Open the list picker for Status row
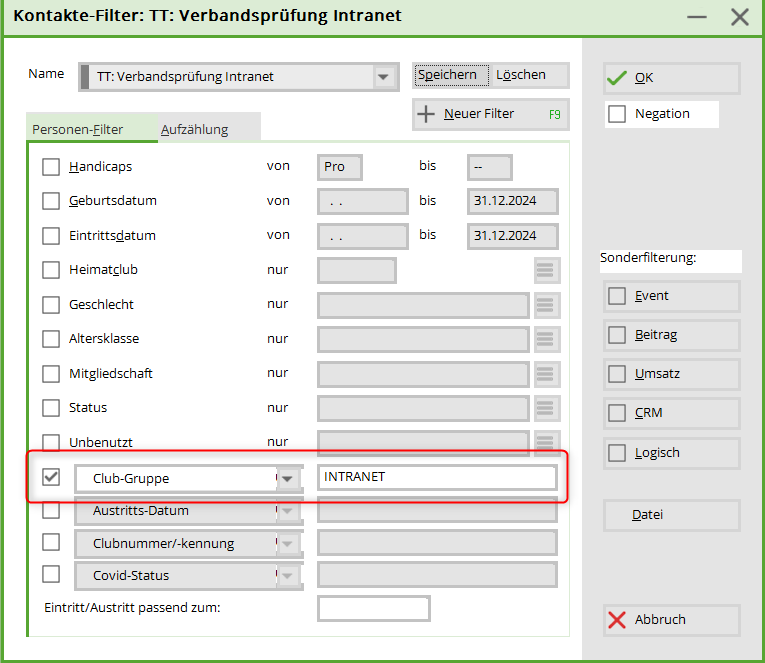The height and width of the screenshot is (663, 765). click(544, 408)
